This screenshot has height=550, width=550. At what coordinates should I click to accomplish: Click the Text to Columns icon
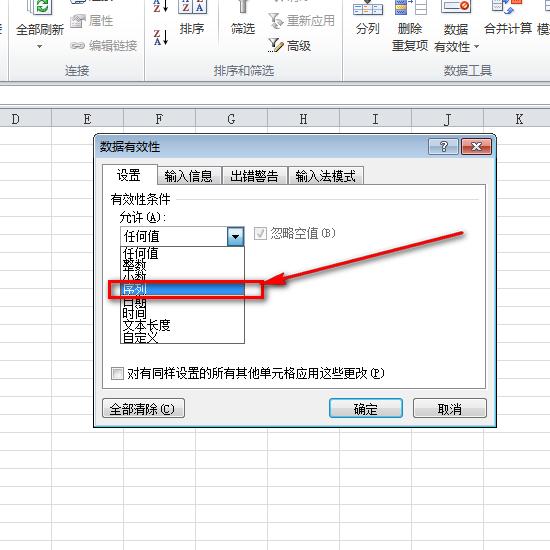(x=368, y=8)
